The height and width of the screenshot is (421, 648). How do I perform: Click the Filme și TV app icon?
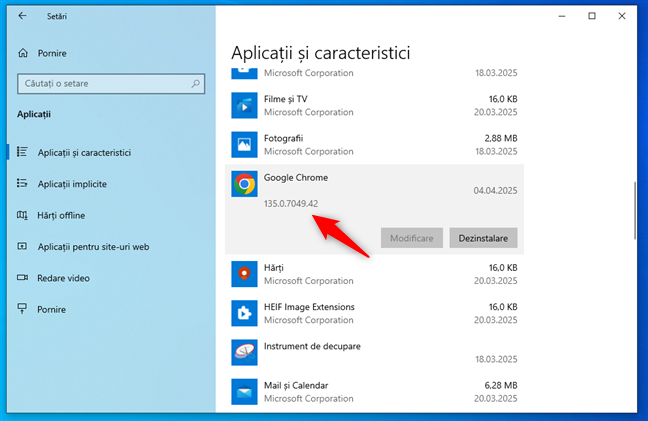244,105
